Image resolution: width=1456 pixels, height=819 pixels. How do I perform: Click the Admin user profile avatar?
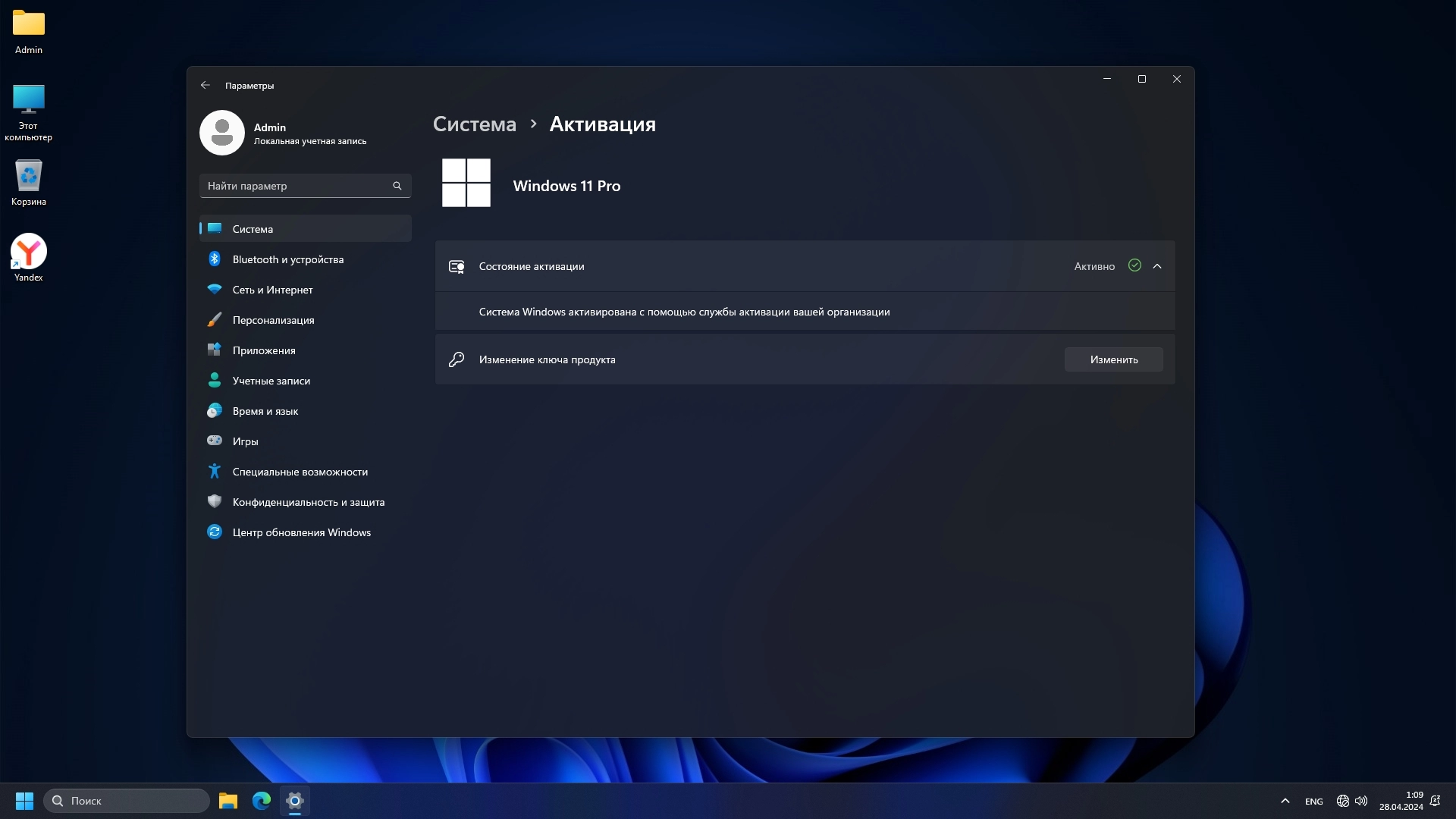[x=221, y=133]
